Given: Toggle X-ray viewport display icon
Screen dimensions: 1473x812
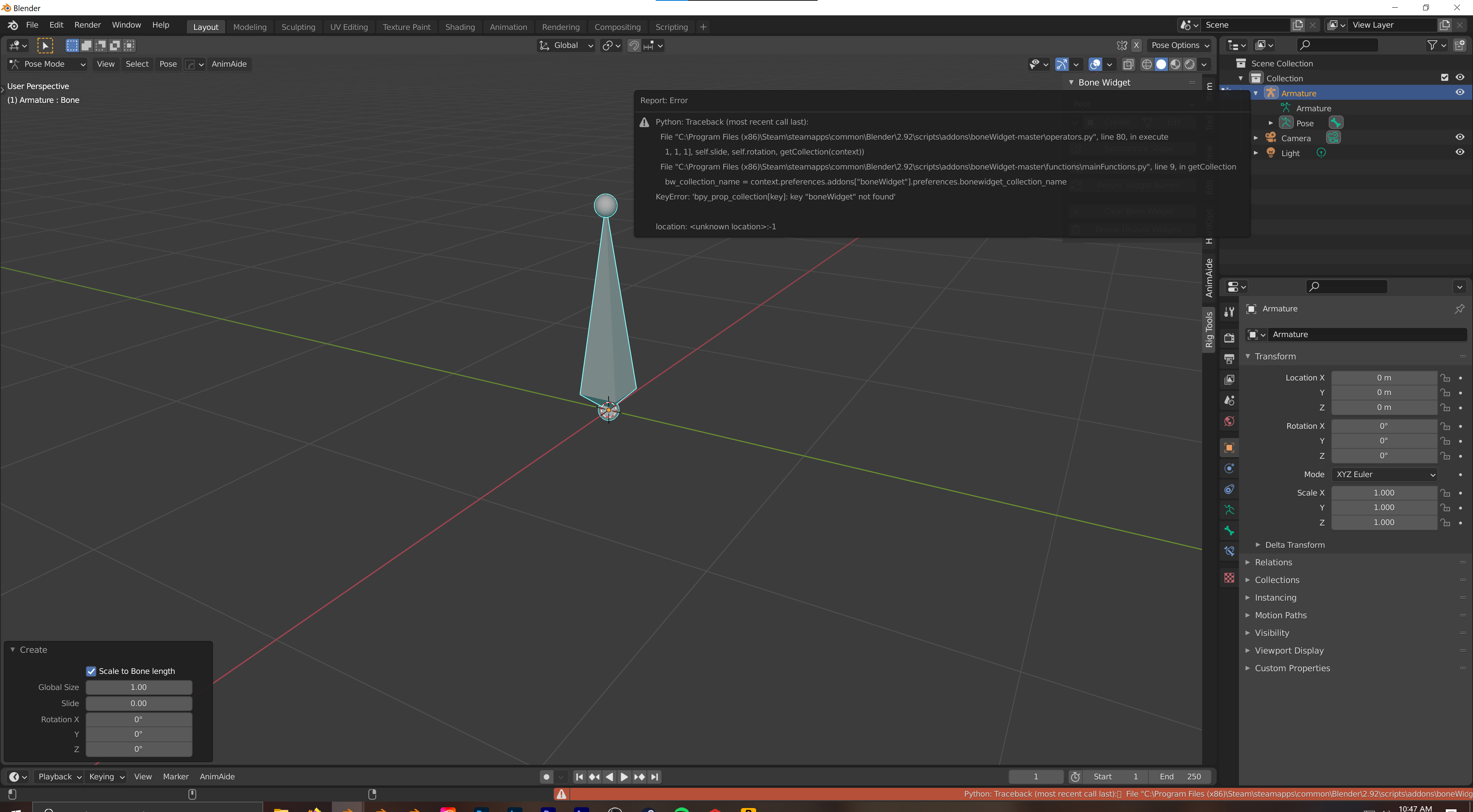Looking at the screenshot, I should pos(1128,64).
